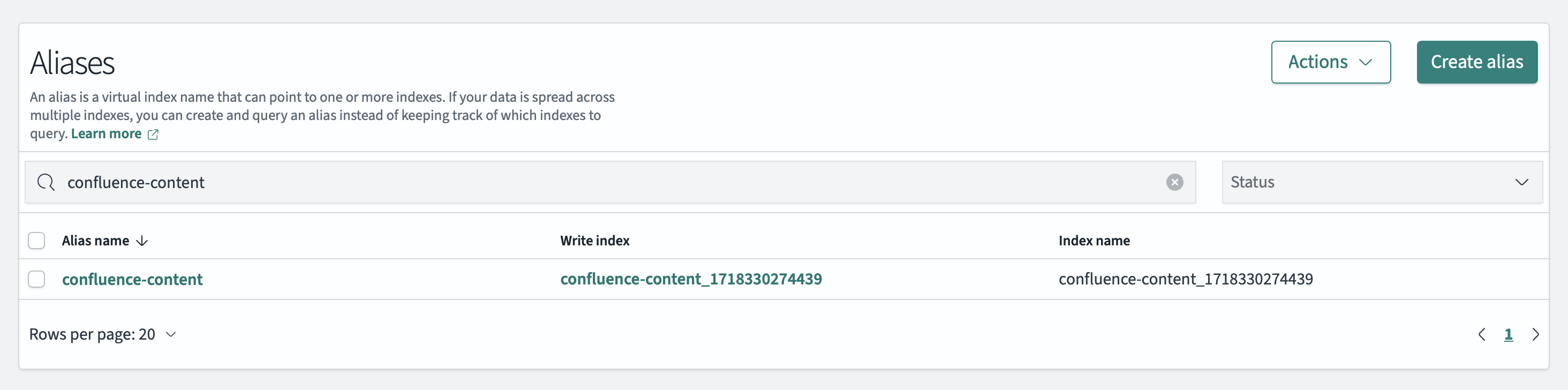Sort by the Alias name column header
The image size is (1568, 390).
pyautogui.click(x=95, y=241)
